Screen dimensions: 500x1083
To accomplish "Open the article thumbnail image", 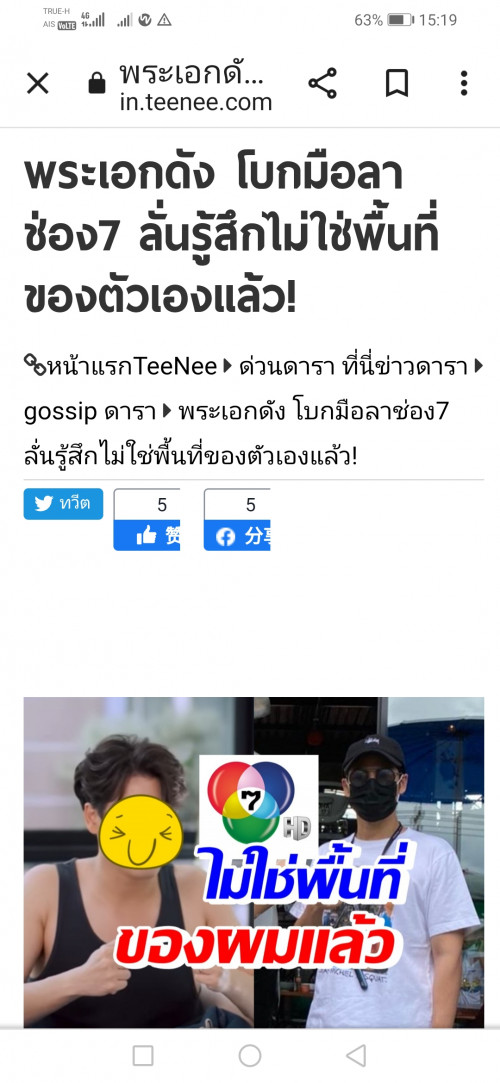I will [253, 862].
